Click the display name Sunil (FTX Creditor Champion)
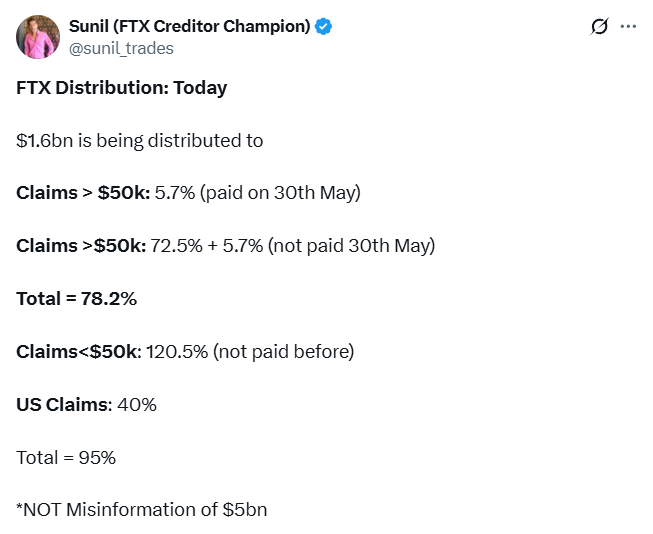 point(189,27)
